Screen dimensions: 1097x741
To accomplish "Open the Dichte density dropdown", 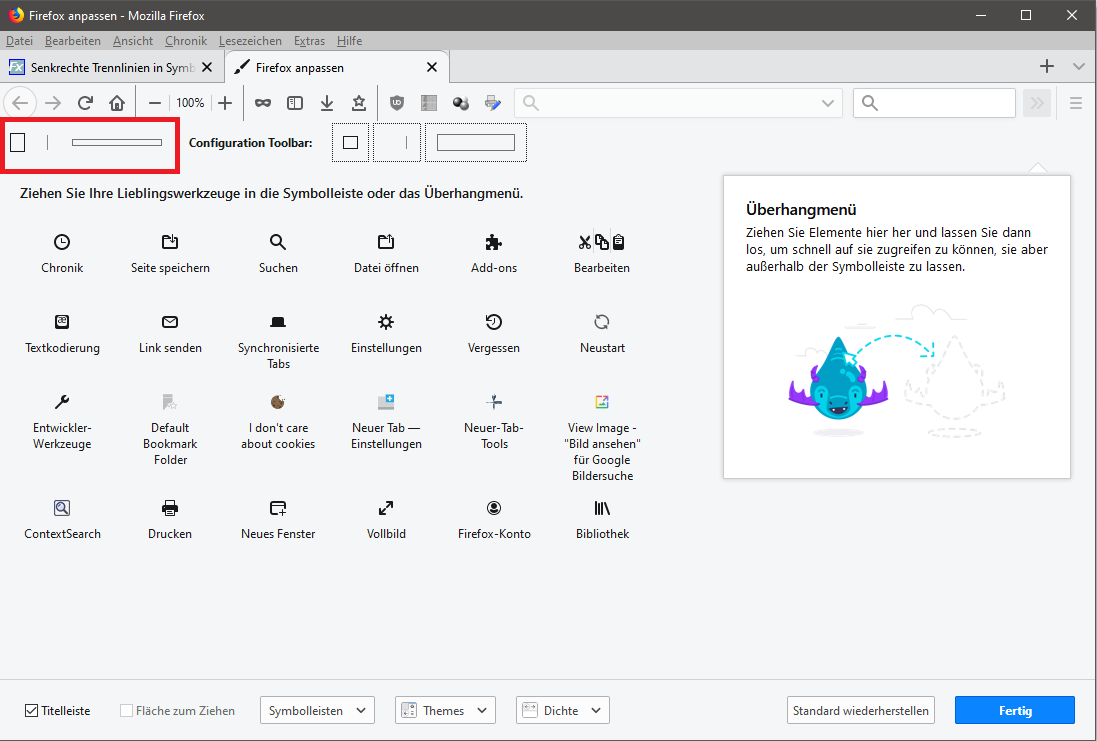I will coord(562,711).
